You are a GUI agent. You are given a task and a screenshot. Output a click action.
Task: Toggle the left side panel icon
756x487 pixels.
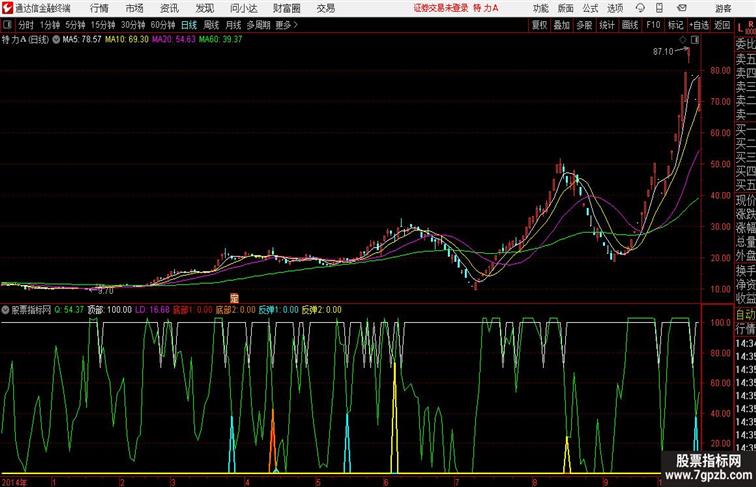7,25
